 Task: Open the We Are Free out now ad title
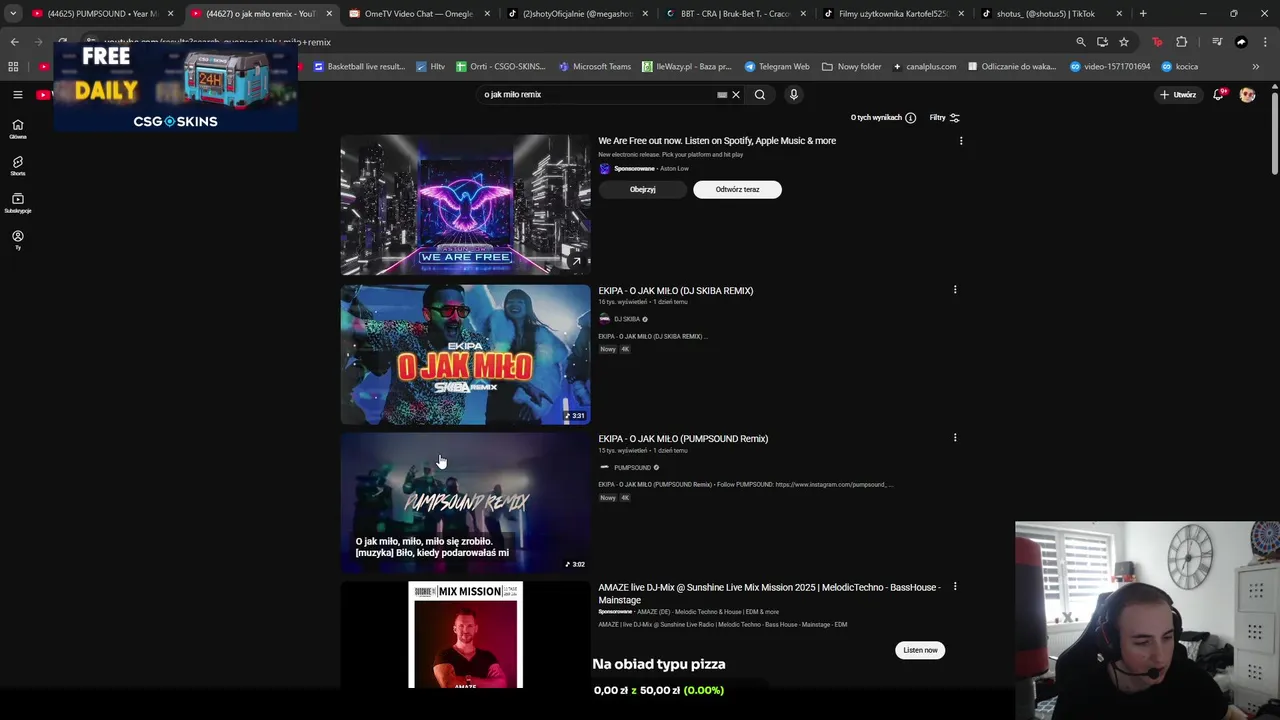click(x=717, y=141)
